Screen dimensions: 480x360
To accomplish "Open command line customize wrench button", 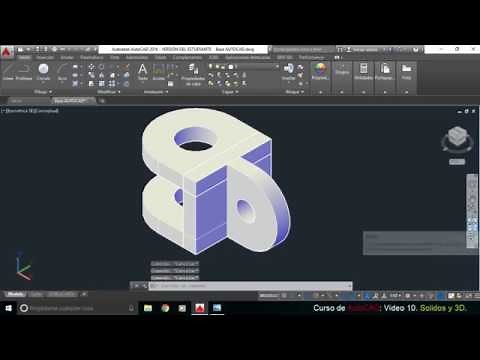I will click(144, 286).
